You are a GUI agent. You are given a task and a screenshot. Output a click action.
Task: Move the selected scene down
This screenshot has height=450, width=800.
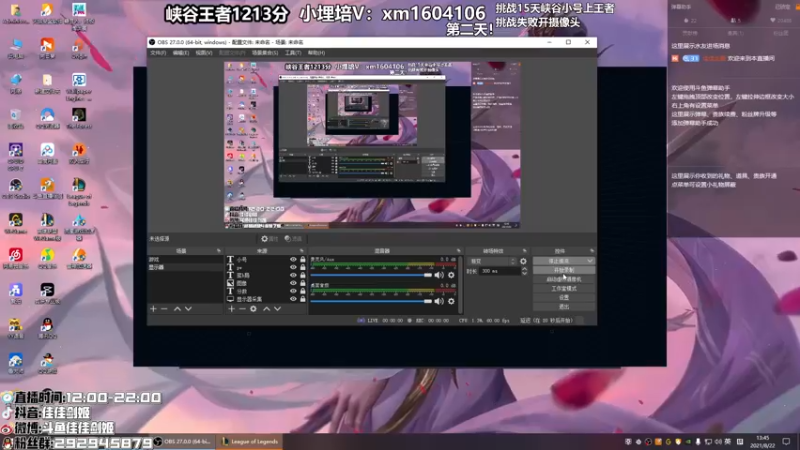[188, 309]
